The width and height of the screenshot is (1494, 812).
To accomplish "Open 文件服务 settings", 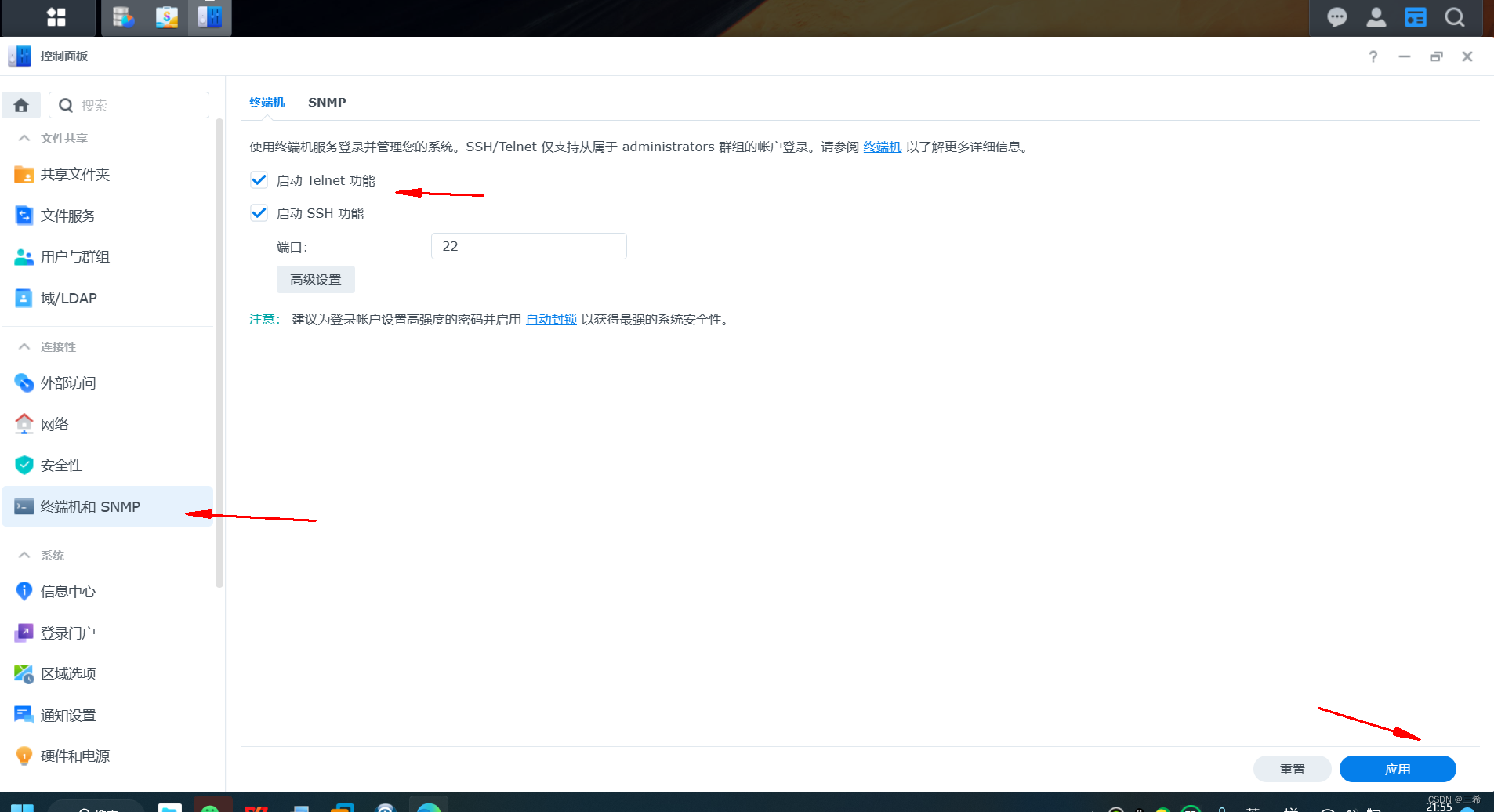I will [68, 216].
